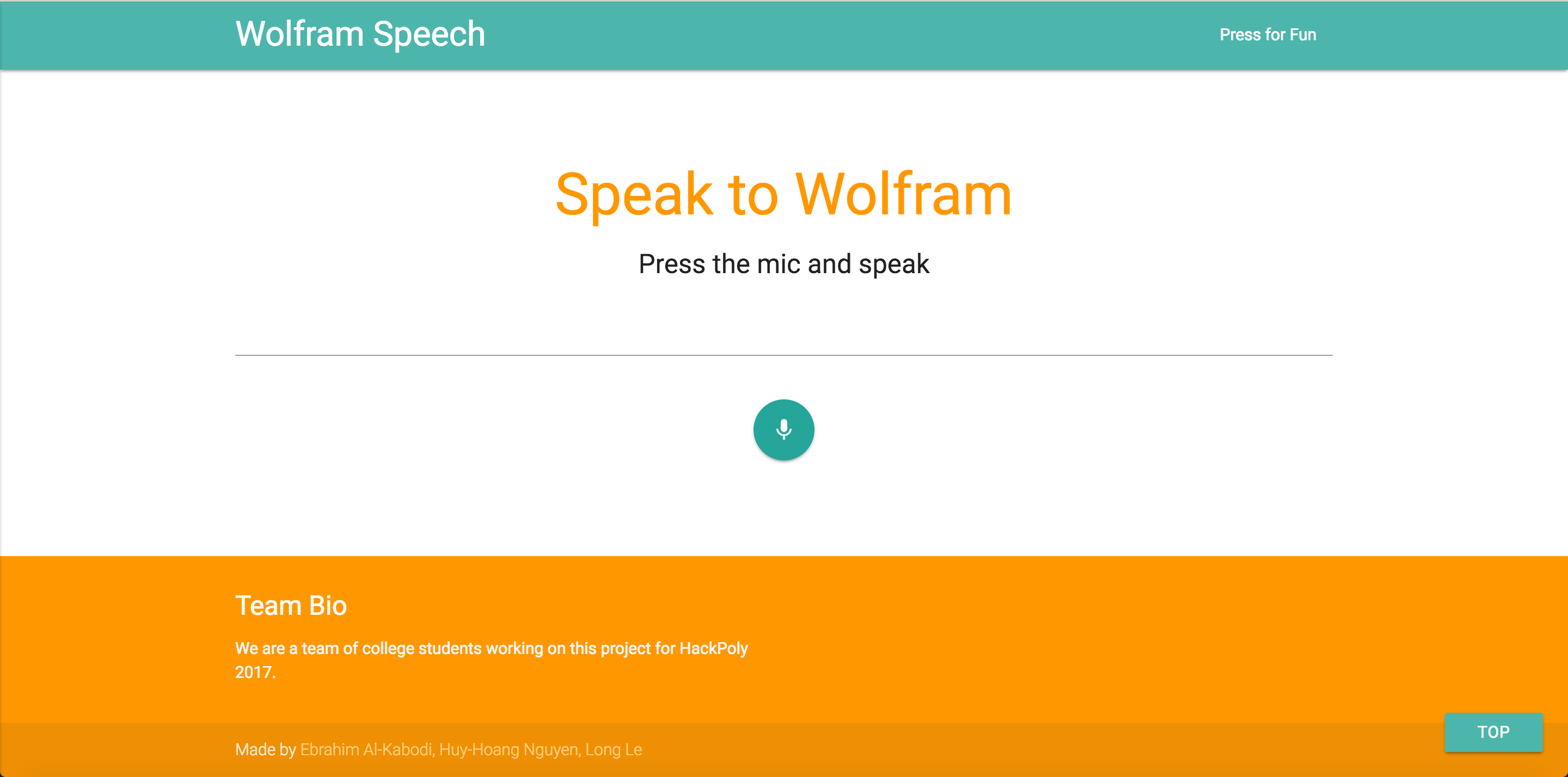Viewport: 1568px width, 777px height.
Task: Click the '2017.' text in the bio
Action: tap(255, 673)
